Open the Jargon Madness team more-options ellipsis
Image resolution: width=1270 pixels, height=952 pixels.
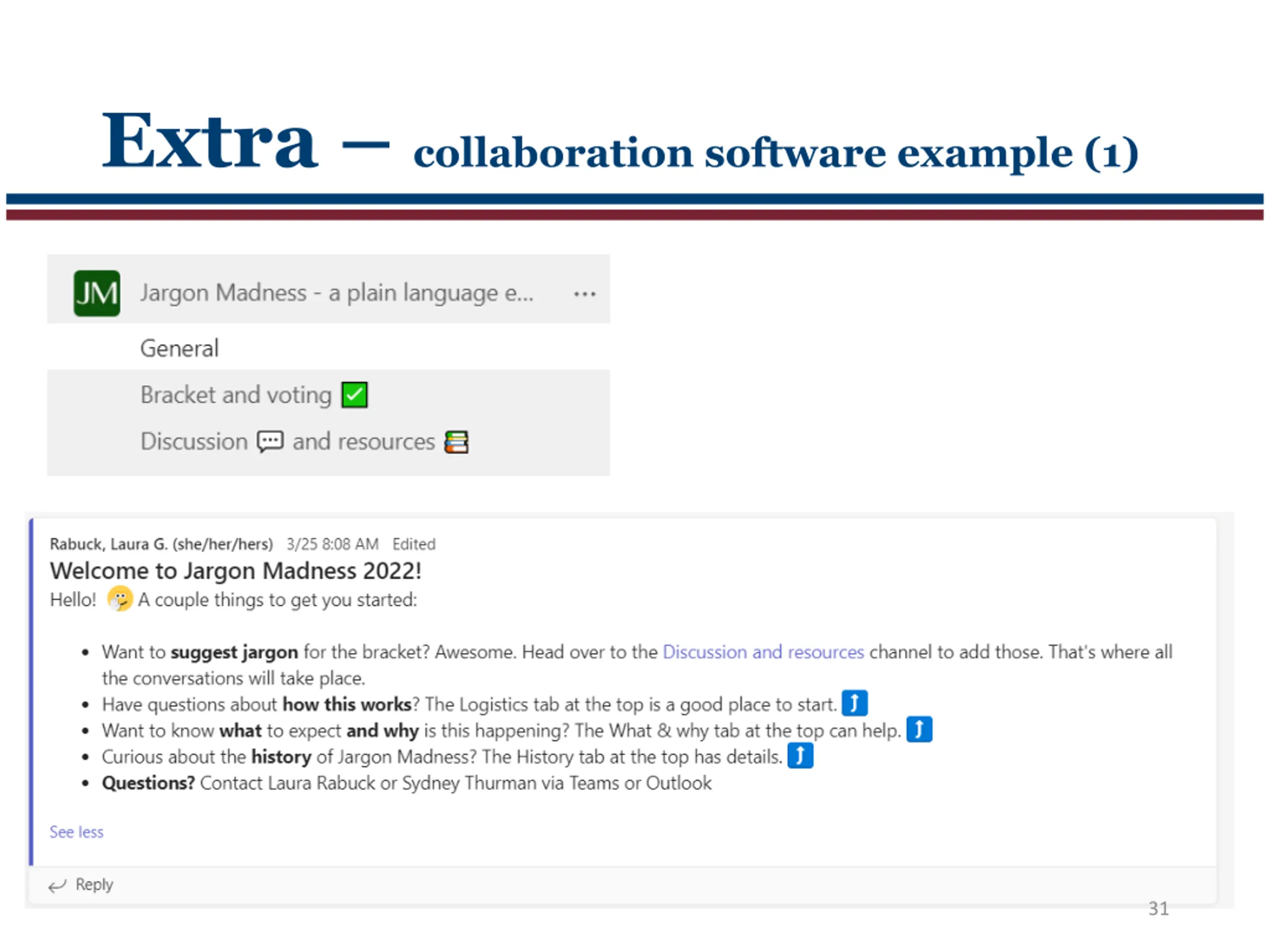(x=584, y=295)
